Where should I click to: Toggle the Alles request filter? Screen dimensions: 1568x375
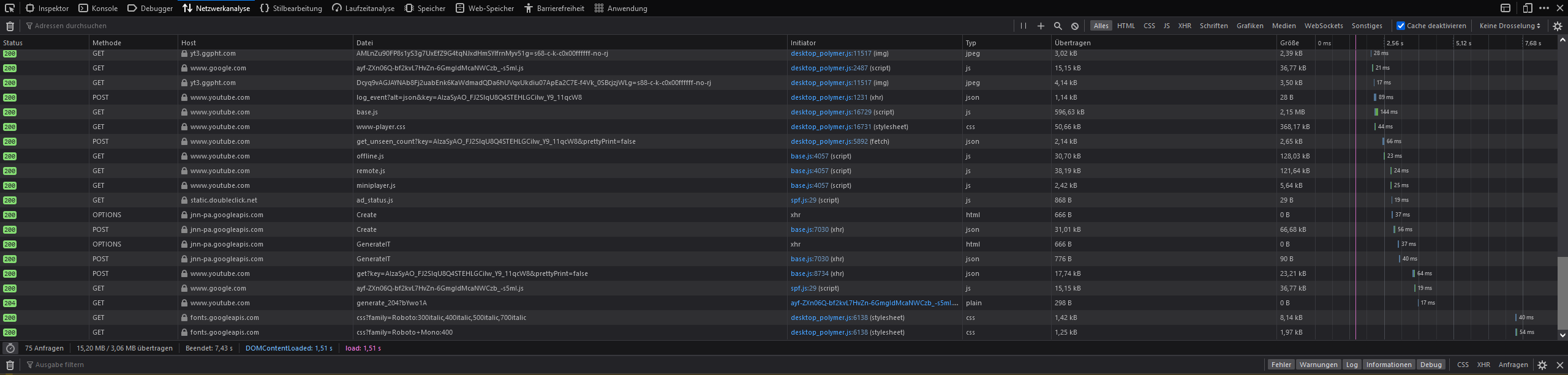click(x=1101, y=26)
